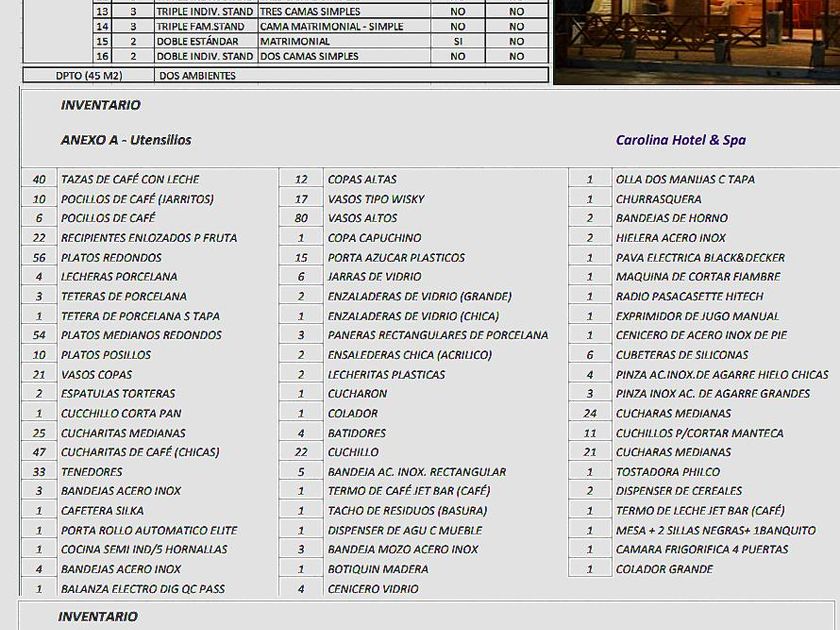Click 'OLLA DOS MANIJAS C TAPA' cell

click(685, 179)
